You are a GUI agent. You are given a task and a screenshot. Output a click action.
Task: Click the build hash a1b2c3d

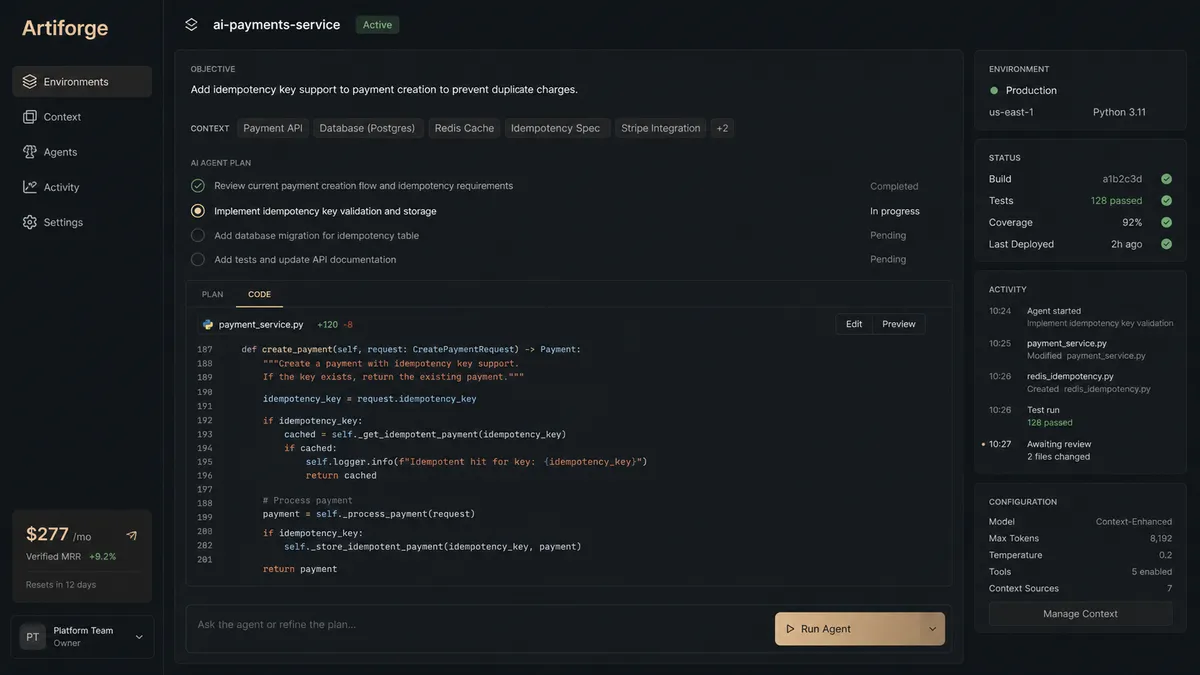[x=1122, y=179]
